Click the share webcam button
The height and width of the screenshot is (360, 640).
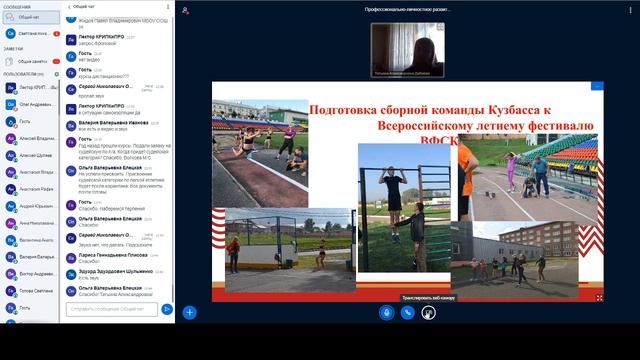tap(428, 313)
